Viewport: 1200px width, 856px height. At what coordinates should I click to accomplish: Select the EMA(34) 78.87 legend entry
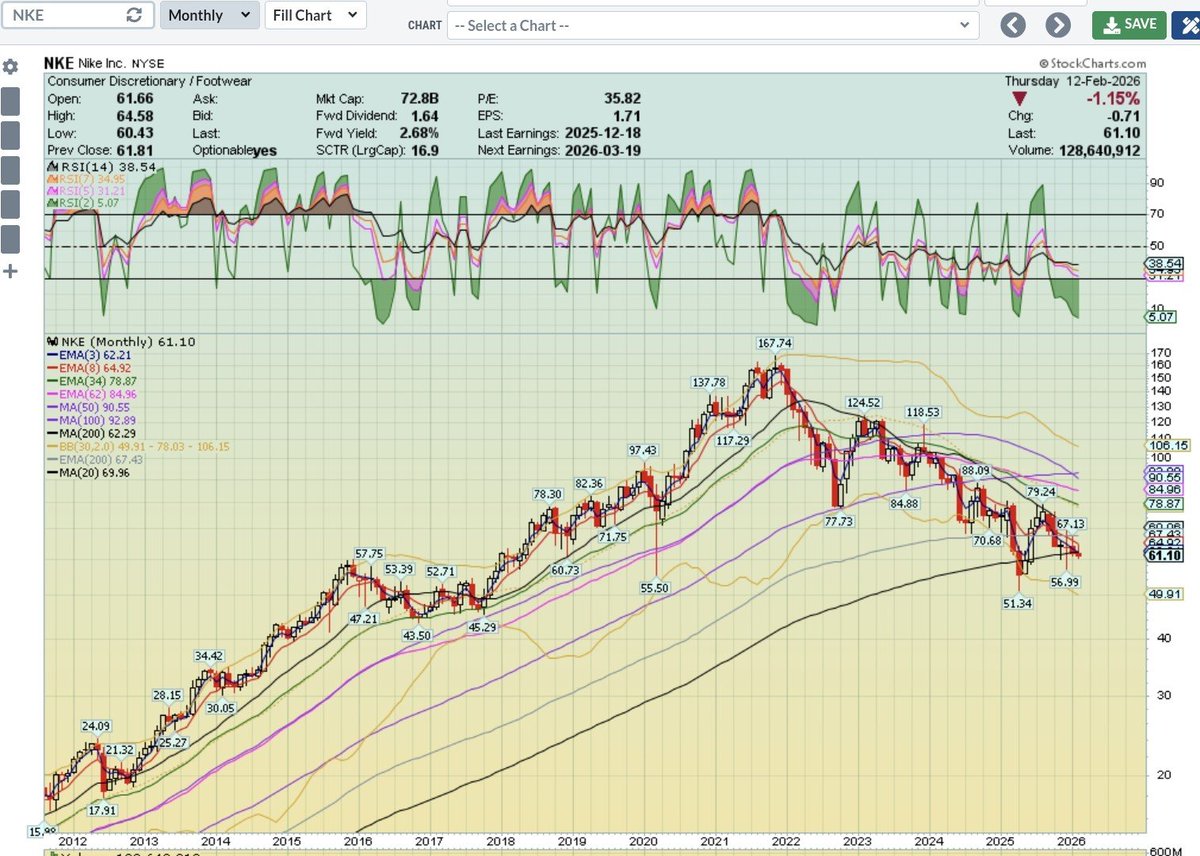click(x=91, y=381)
